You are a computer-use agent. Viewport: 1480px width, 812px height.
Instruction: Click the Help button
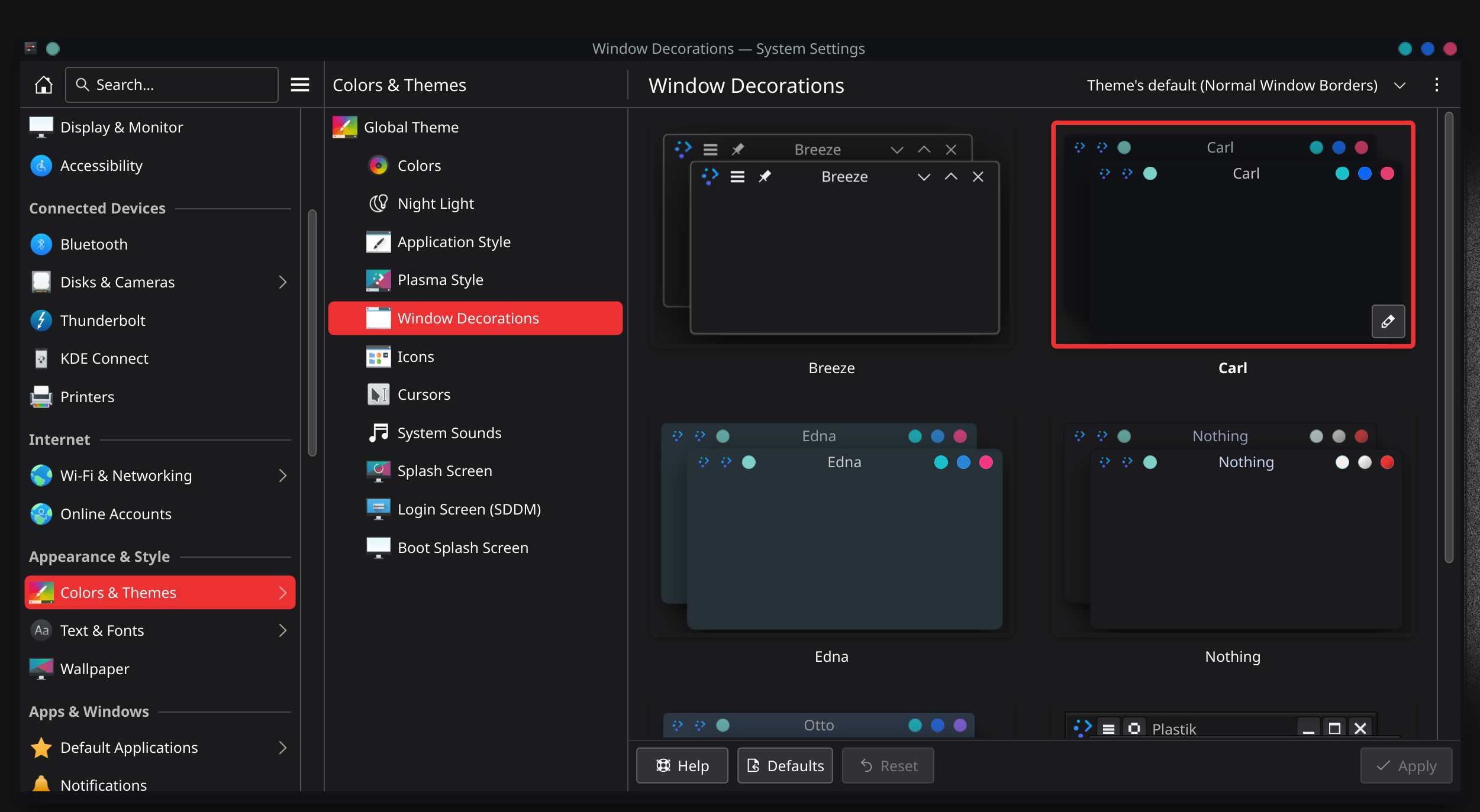(x=682, y=766)
